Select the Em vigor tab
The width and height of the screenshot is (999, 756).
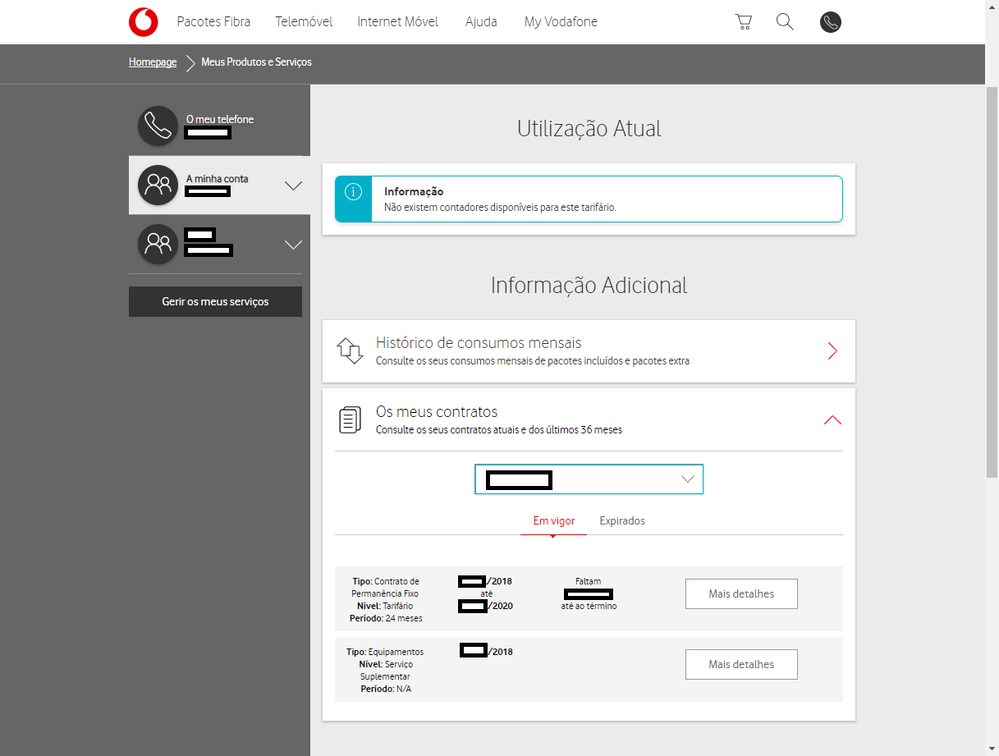coord(554,521)
